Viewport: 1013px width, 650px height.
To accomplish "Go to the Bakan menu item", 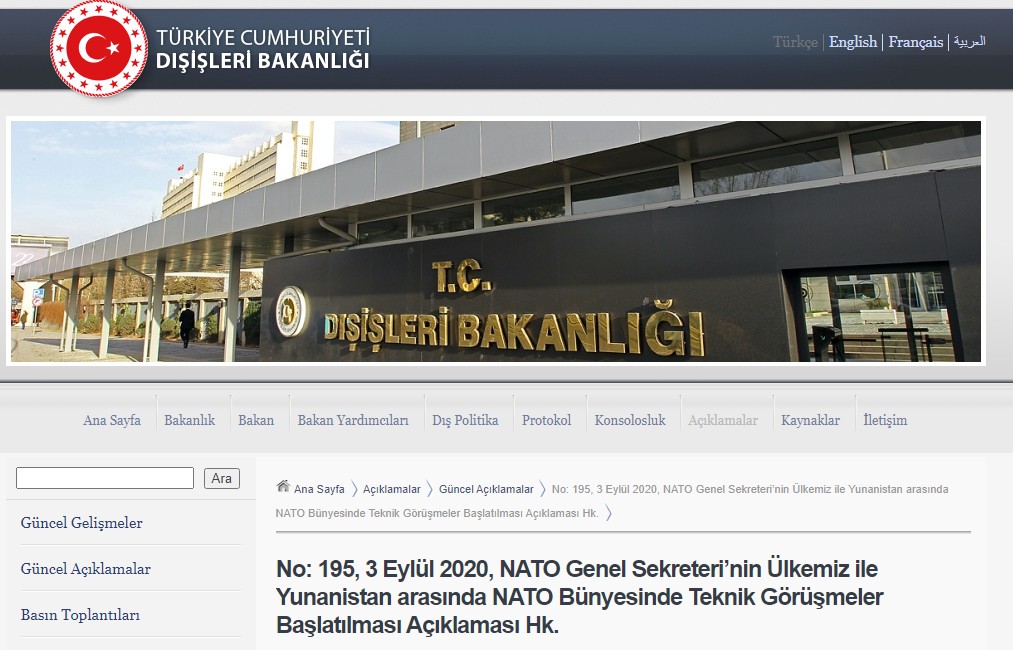I will 256,420.
